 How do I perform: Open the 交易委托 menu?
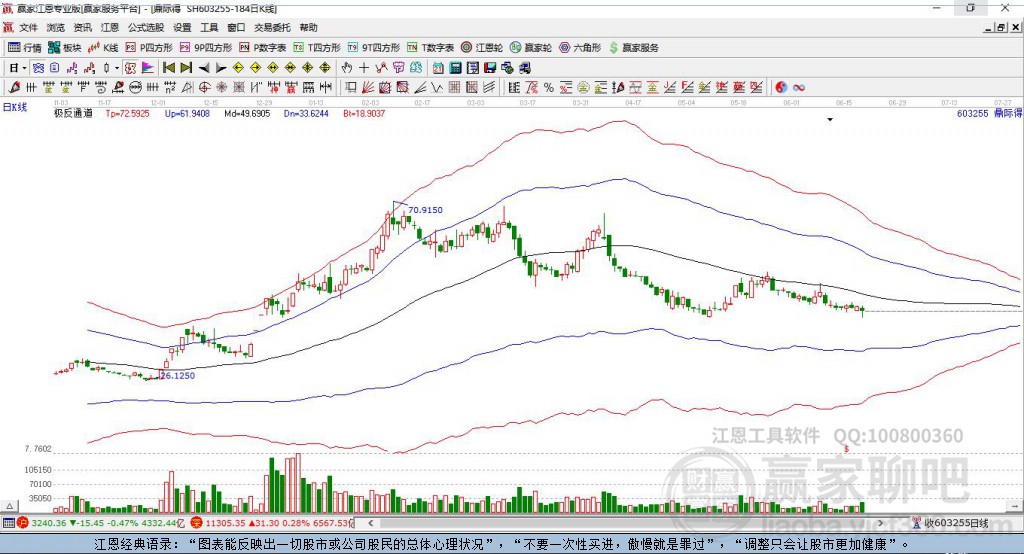click(x=272, y=27)
